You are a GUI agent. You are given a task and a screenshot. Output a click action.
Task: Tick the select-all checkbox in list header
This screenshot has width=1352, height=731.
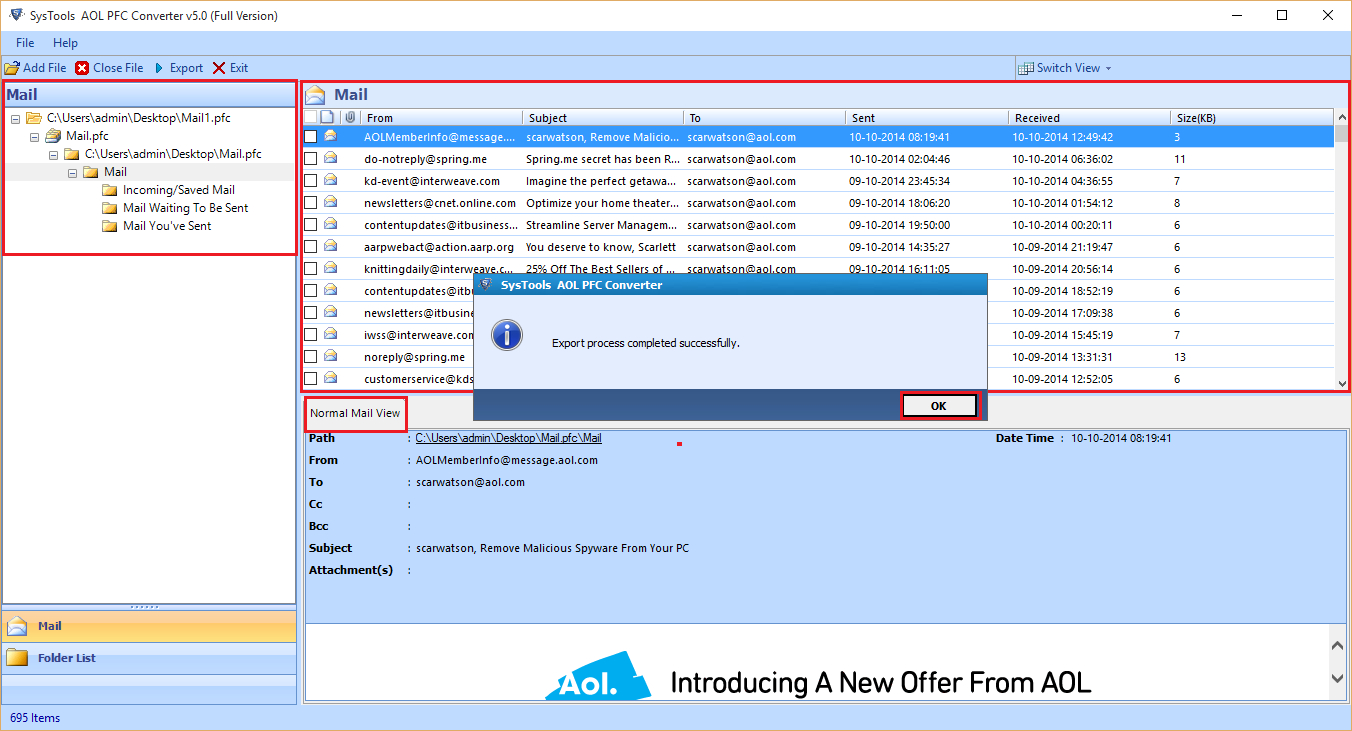pos(311,117)
